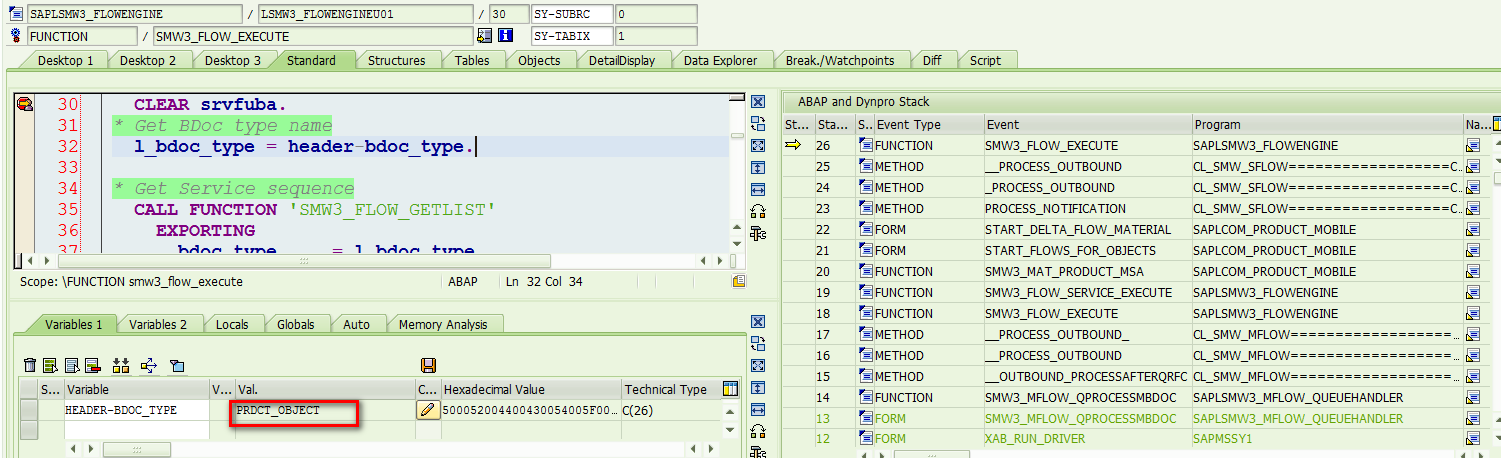Image resolution: width=1501 pixels, height=458 pixels.
Task: Open the Locals variables tab
Action: (232, 324)
